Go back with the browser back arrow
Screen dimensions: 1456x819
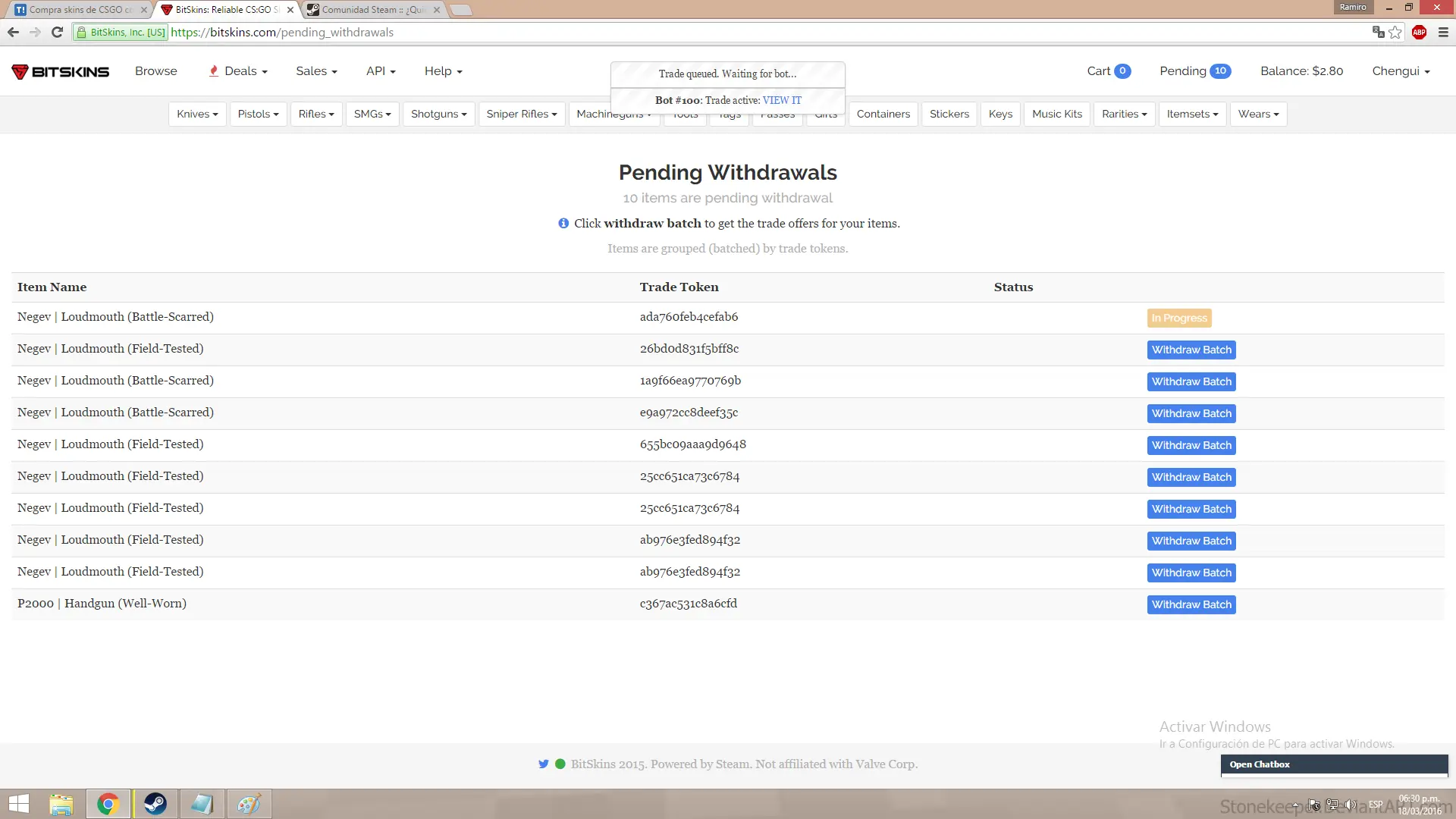(13, 32)
